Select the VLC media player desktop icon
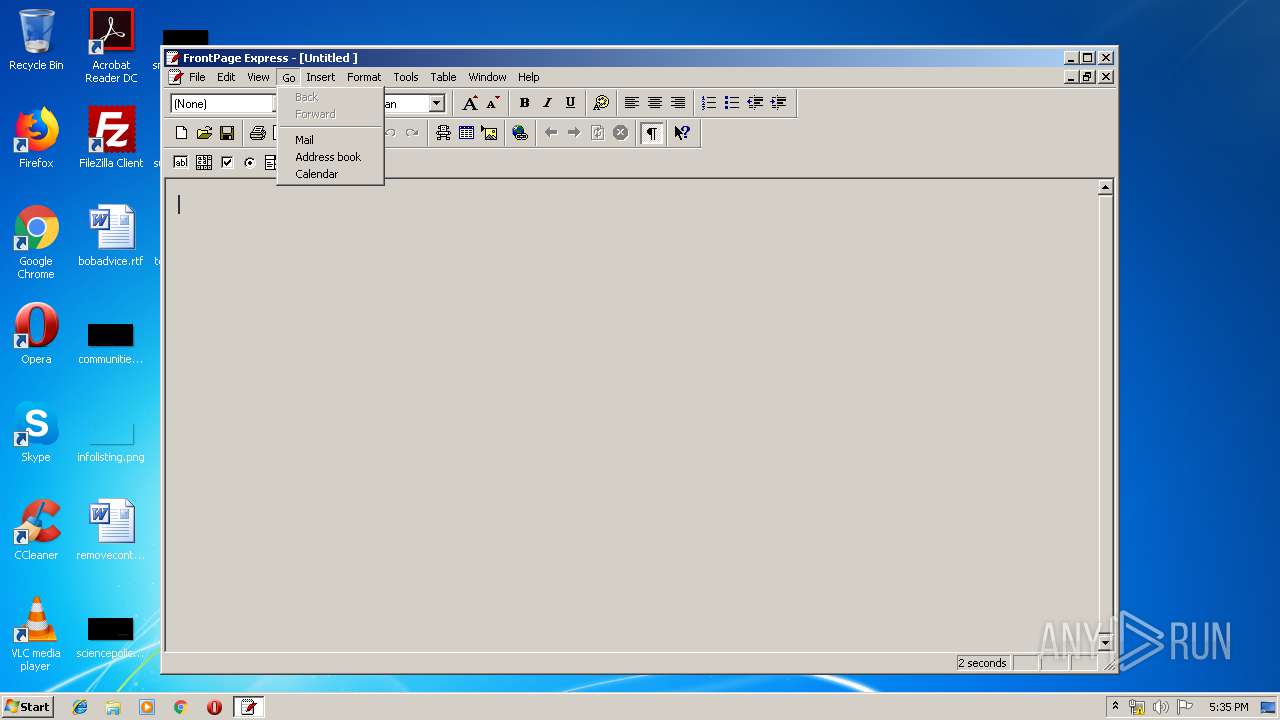The height and width of the screenshot is (720, 1280). pos(36,634)
